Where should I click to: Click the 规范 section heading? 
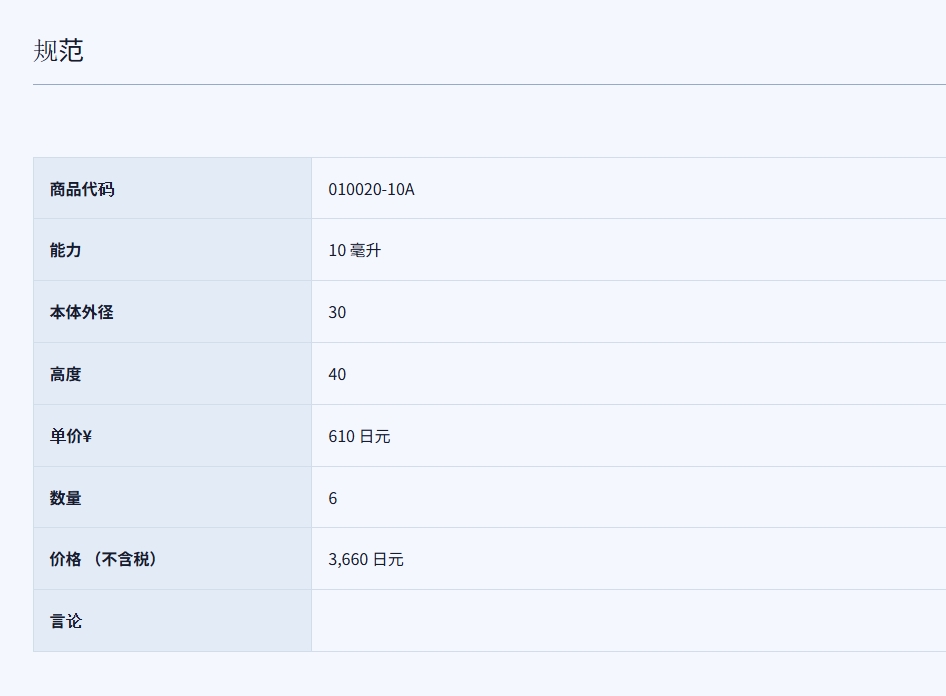click(58, 50)
